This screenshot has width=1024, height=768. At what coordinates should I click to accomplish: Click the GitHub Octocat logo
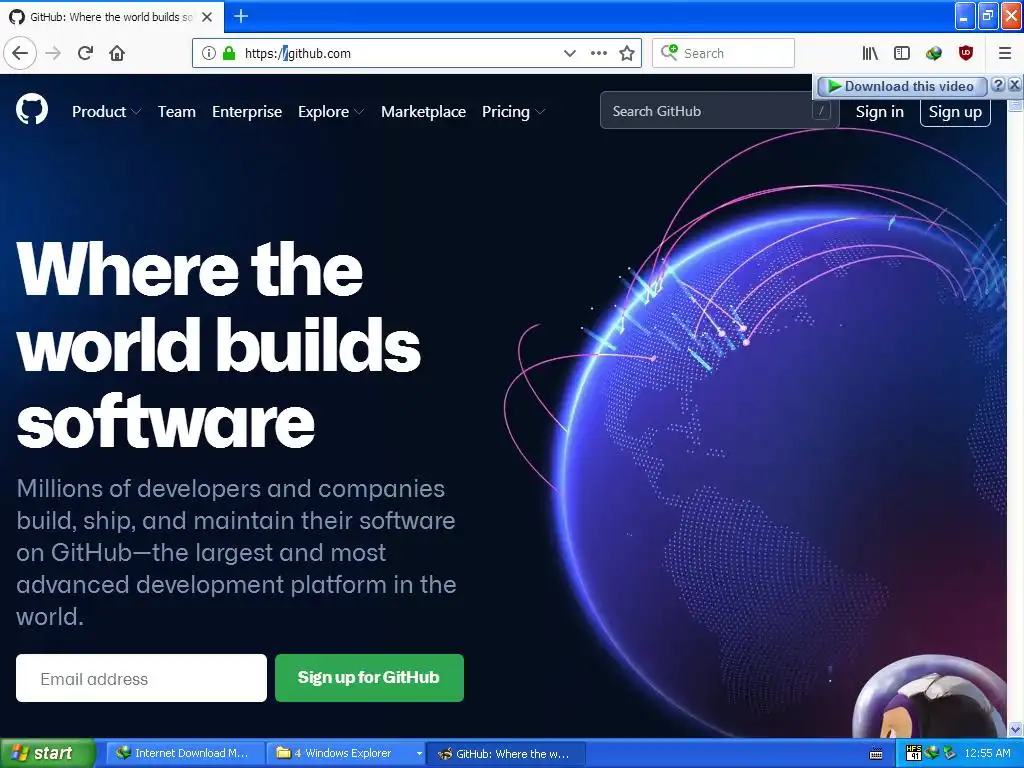coord(32,109)
